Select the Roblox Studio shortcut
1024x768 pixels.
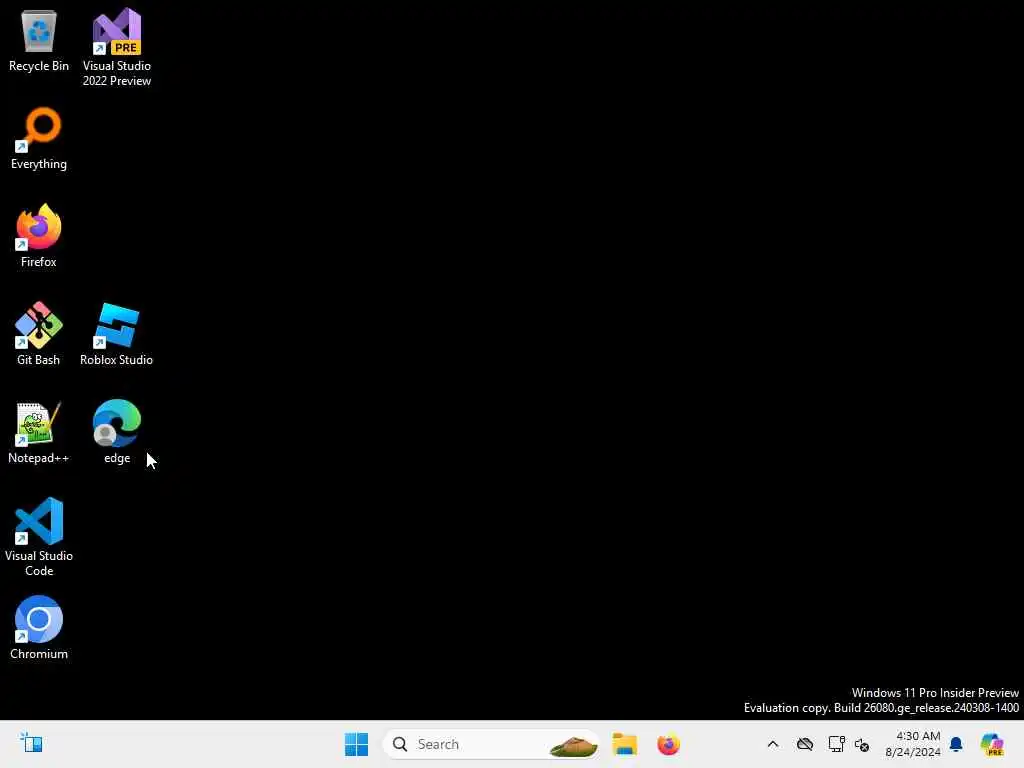116,334
